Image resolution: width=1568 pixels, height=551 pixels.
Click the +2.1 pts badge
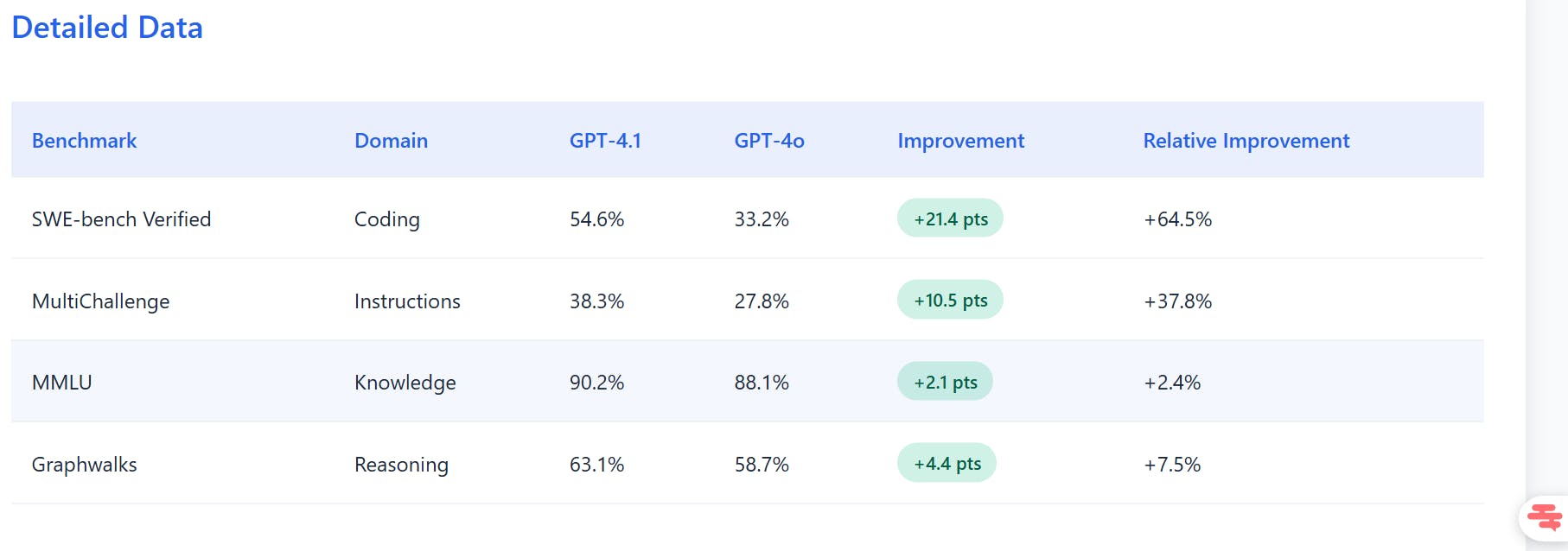pos(945,382)
